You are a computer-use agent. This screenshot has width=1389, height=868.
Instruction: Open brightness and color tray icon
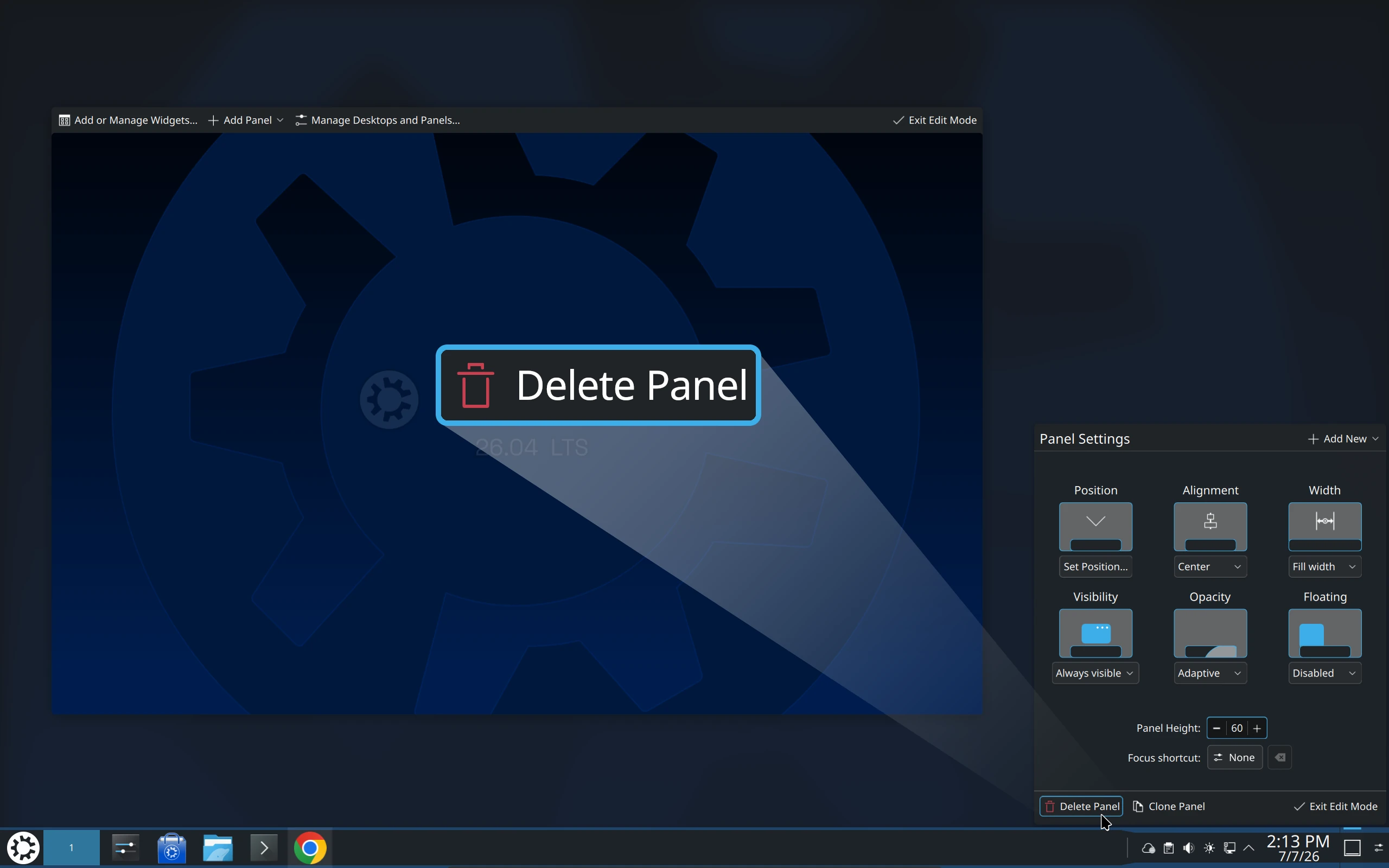(x=1209, y=848)
